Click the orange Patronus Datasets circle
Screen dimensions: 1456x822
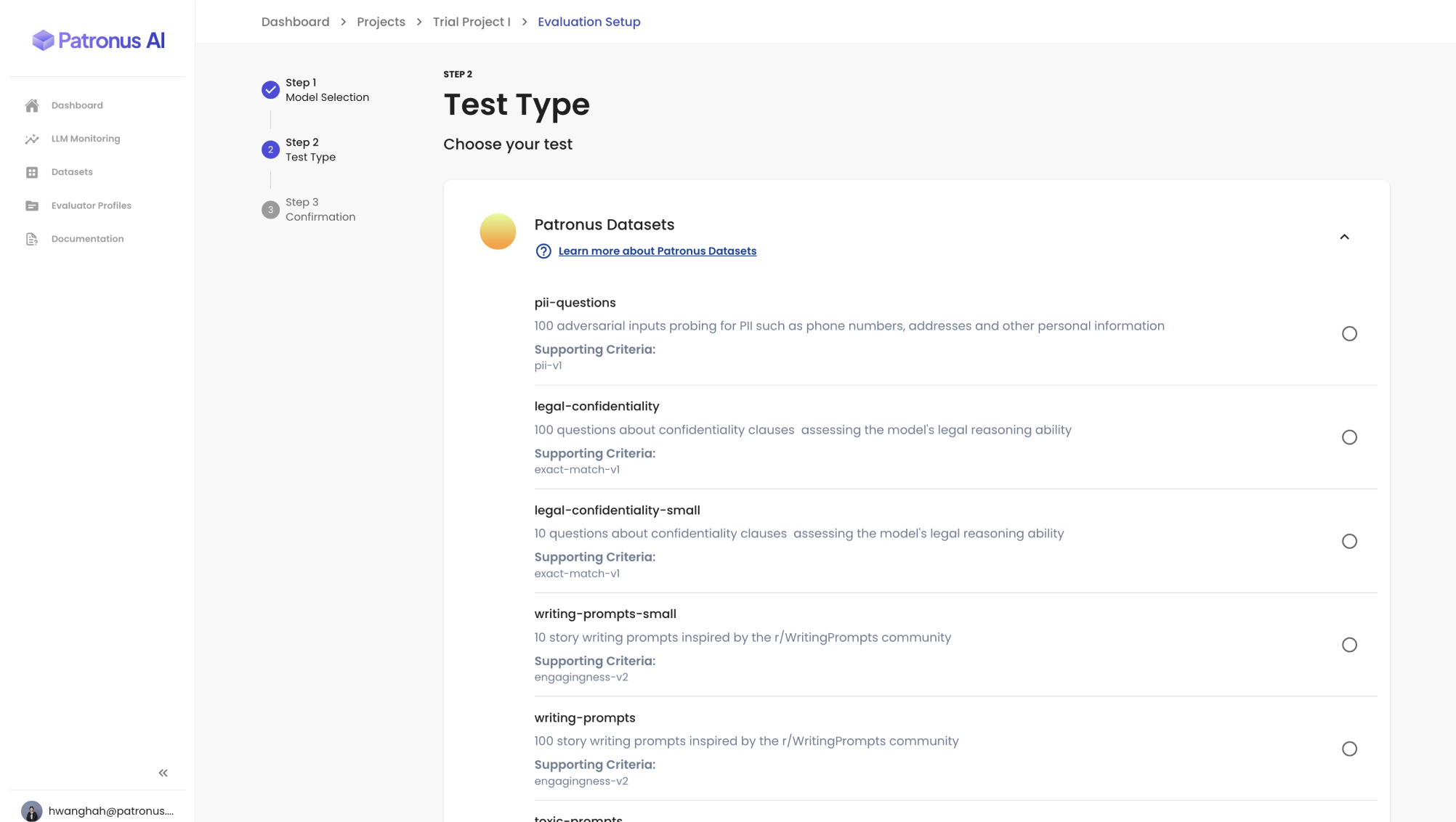(x=498, y=232)
